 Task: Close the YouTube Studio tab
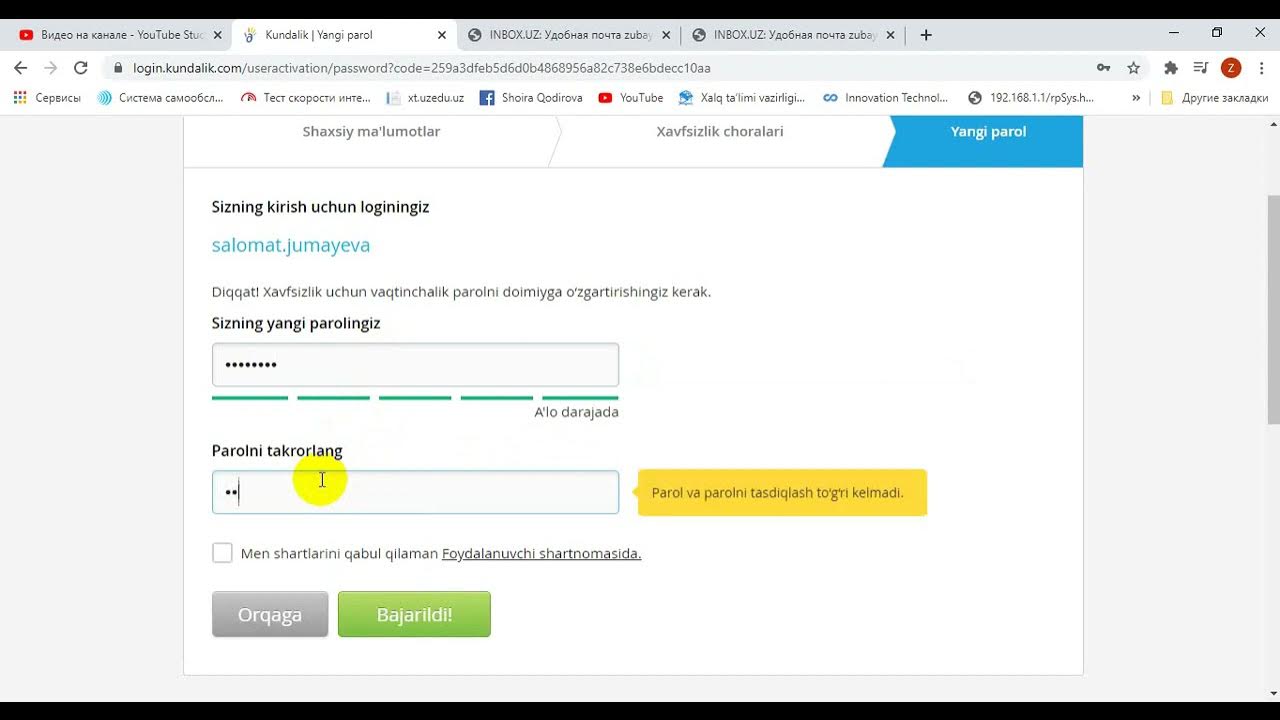pyautogui.click(x=218, y=35)
